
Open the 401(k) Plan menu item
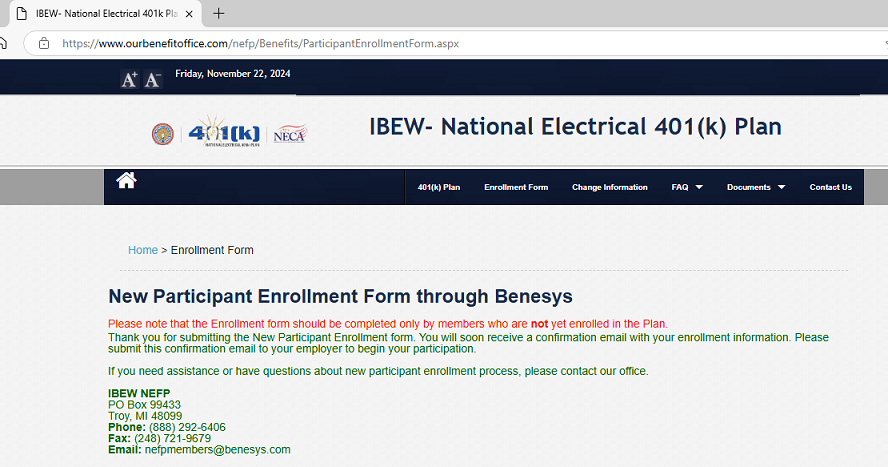[x=439, y=187]
